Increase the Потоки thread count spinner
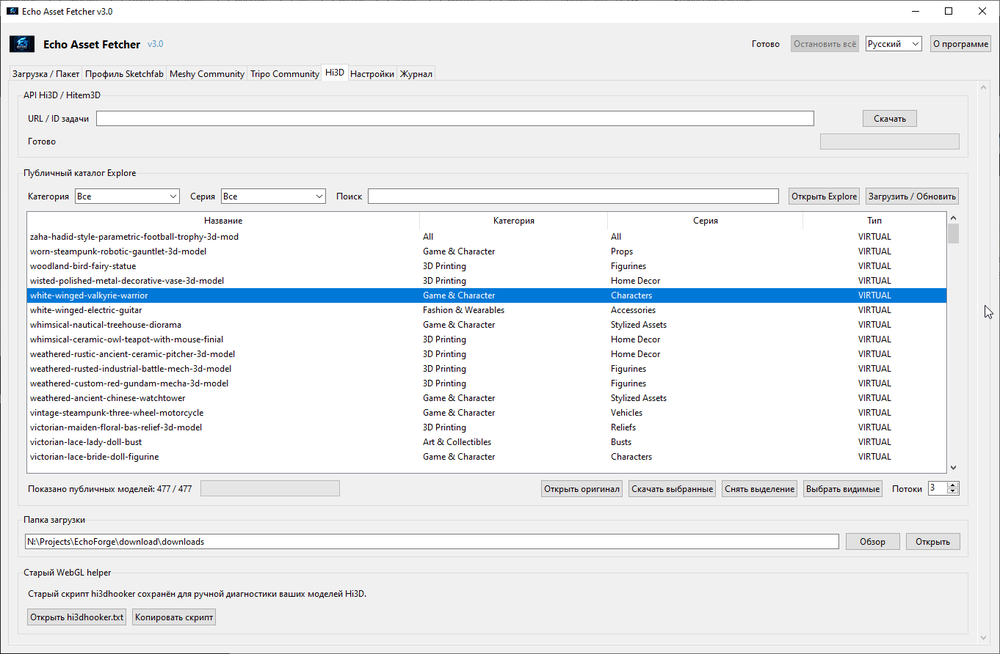1000x654 pixels. 953,486
